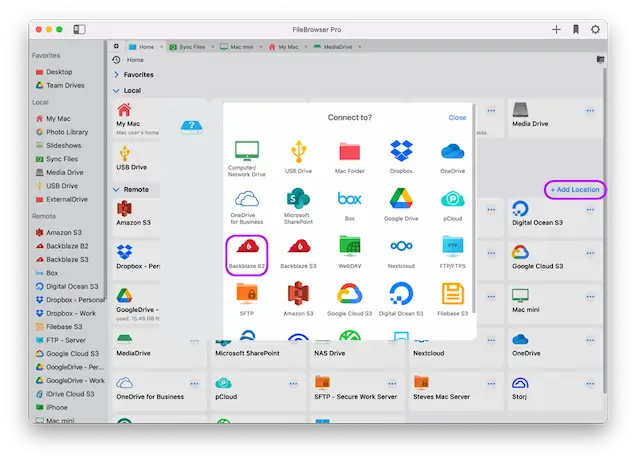Select SFTP in the Connect dialog
Viewport: 636px width, 461px height.
247,299
